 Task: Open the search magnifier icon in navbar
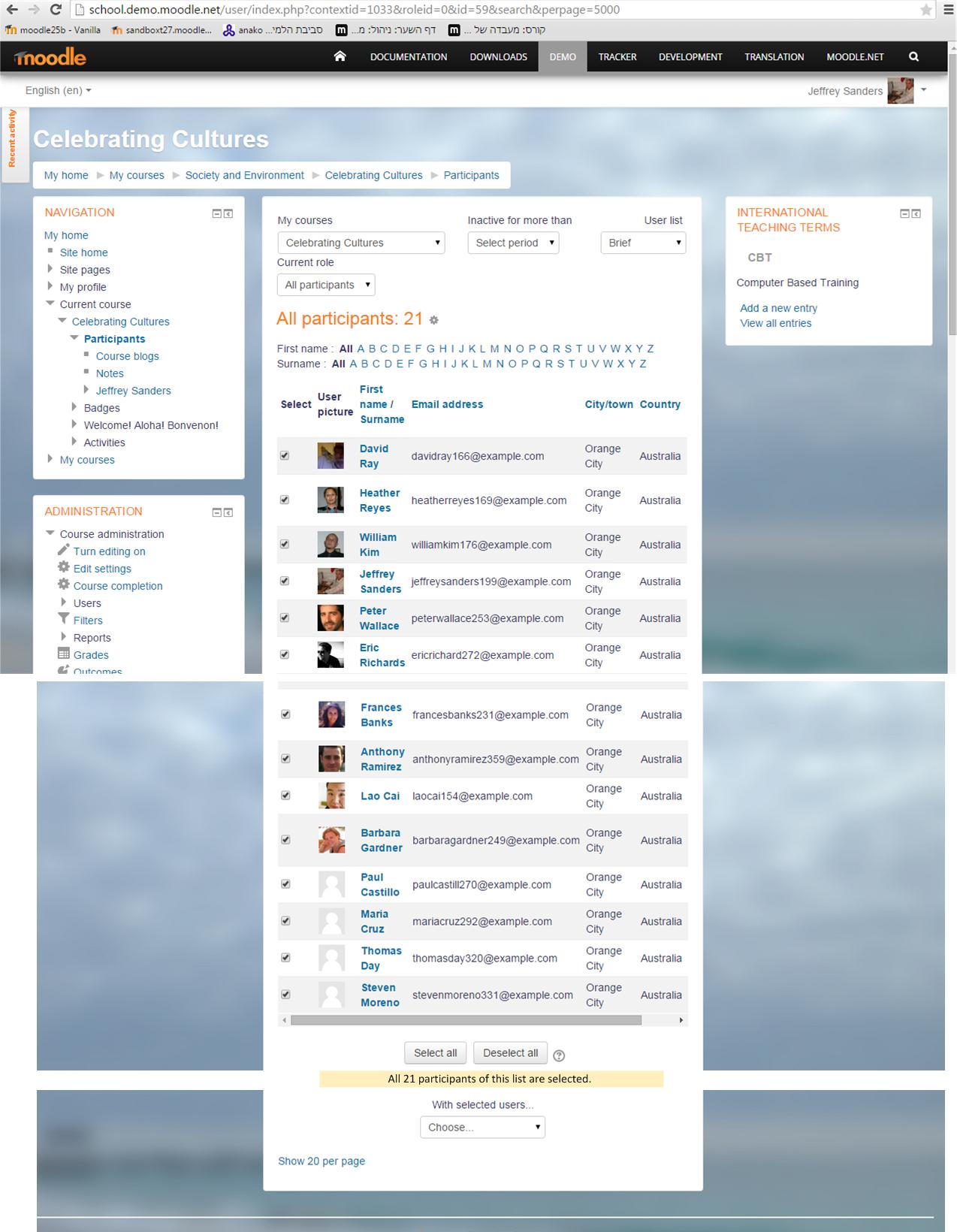pyautogui.click(x=913, y=56)
